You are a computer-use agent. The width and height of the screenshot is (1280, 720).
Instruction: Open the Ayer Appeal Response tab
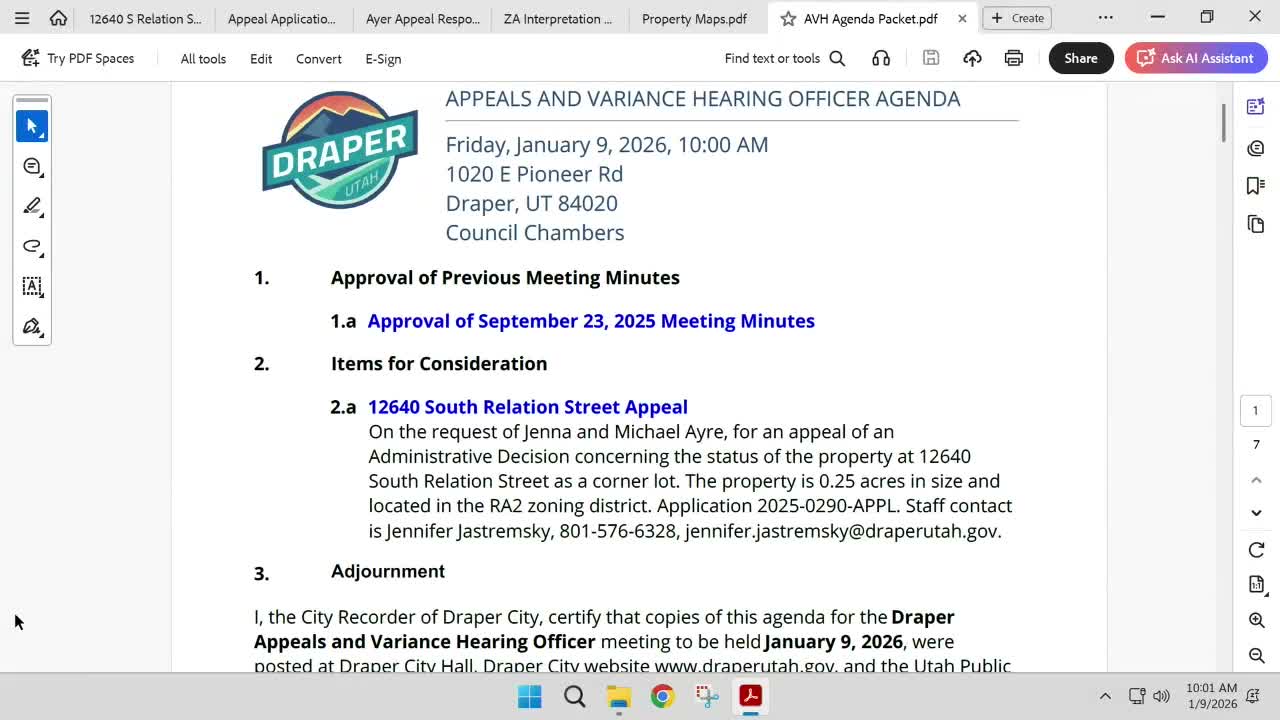[x=423, y=18]
